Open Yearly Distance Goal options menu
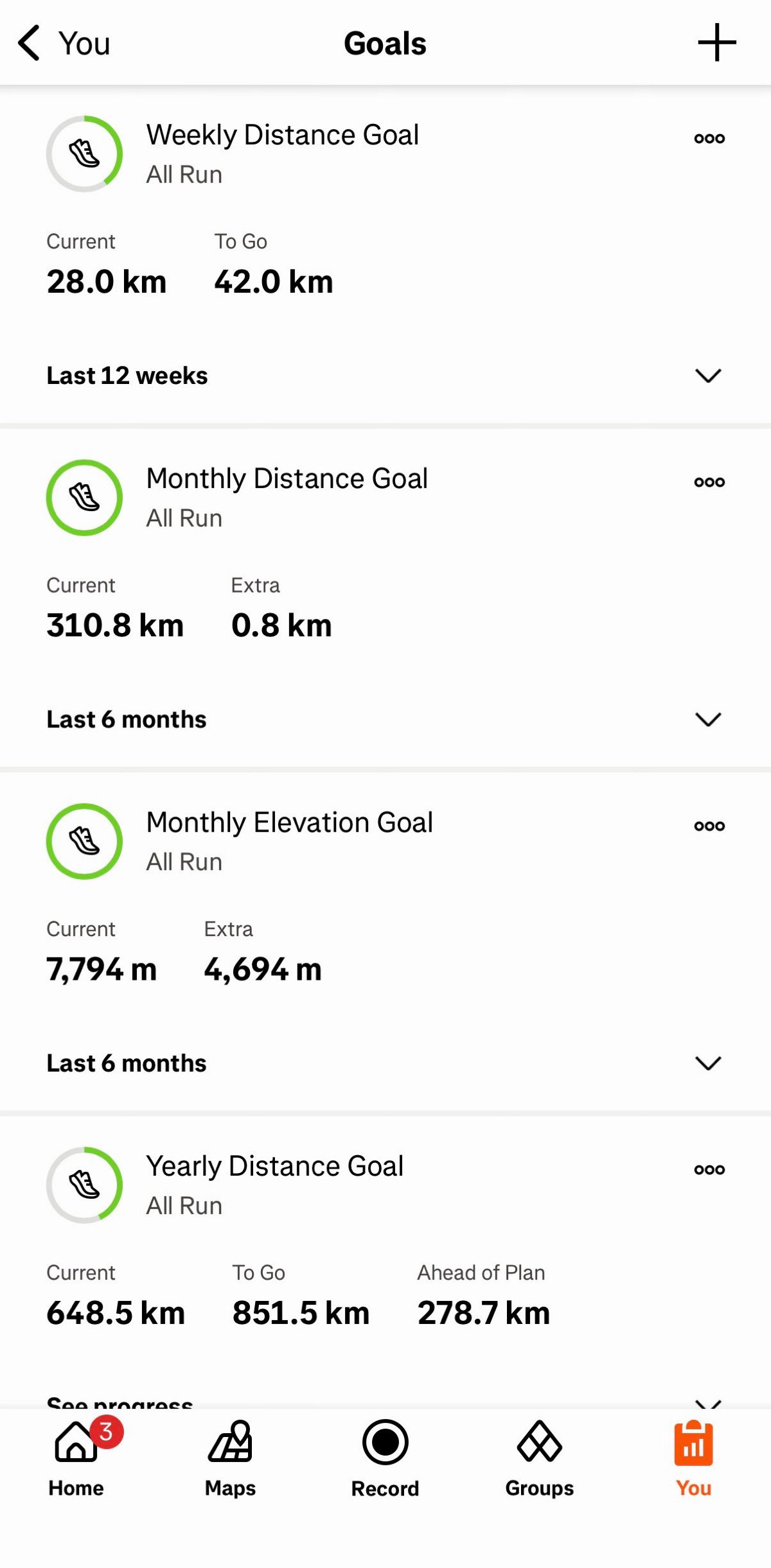771x1568 pixels. tap(709, 1169)
